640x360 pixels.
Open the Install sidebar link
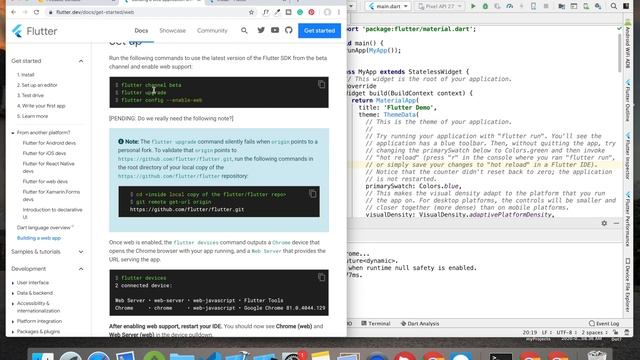(25, 75)
